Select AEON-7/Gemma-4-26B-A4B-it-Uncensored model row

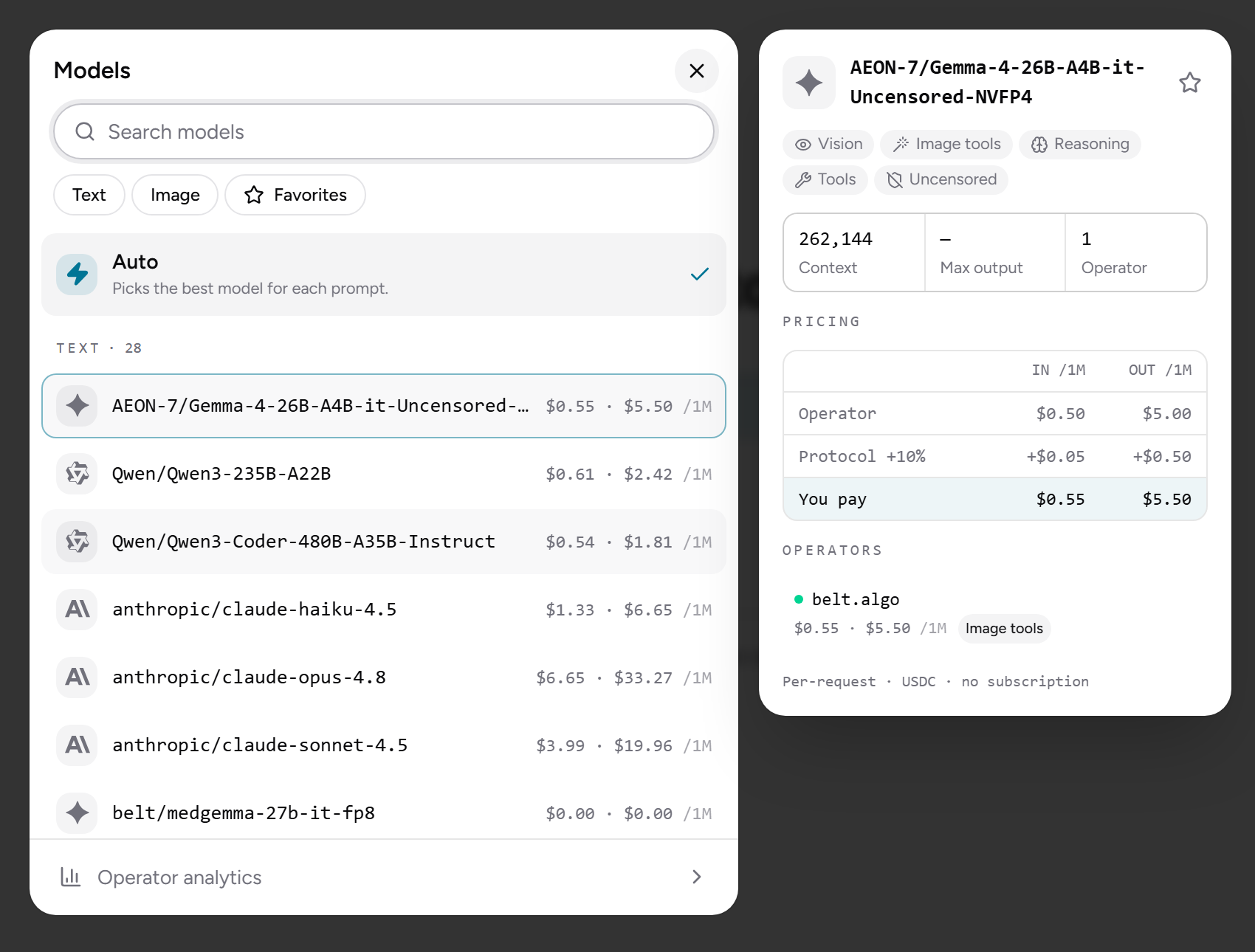tap(384, 406)
